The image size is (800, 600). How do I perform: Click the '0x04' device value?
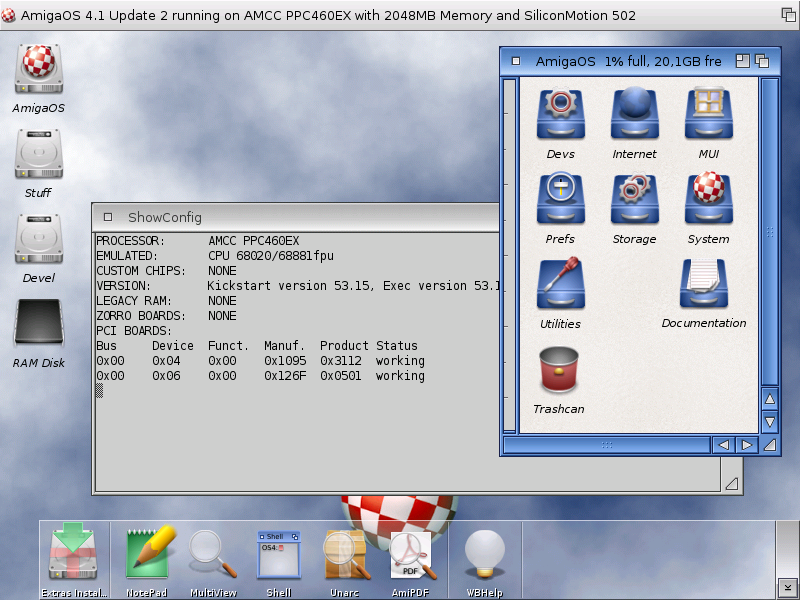pyautogui.click(x=166, y=361)
